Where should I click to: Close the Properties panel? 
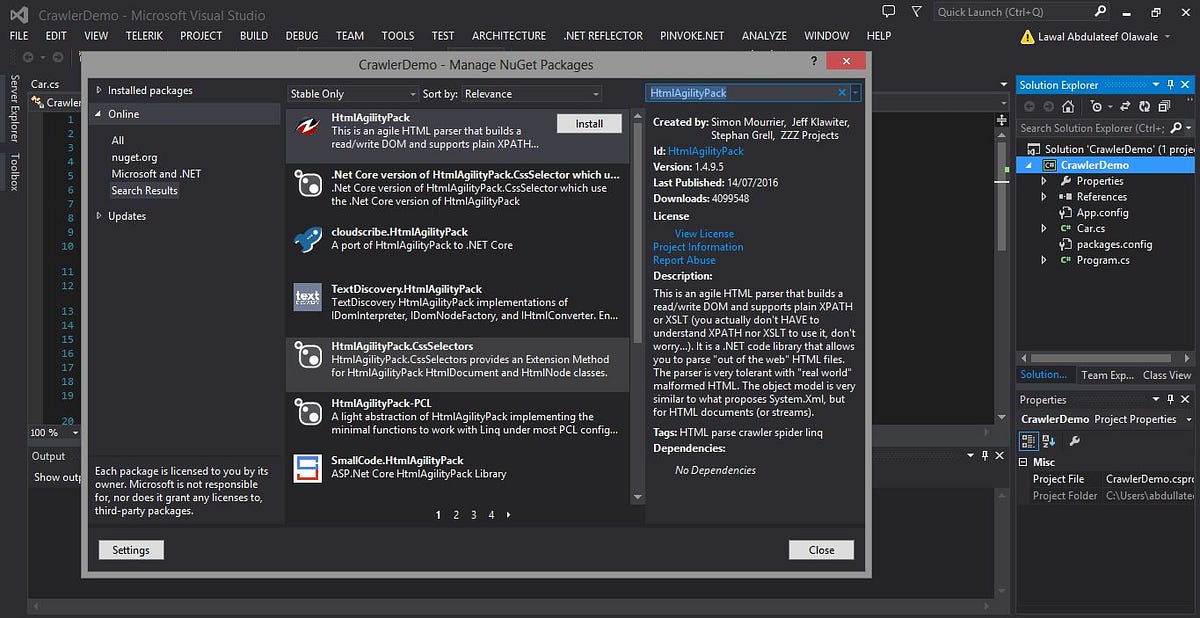tap(1186, 399)
